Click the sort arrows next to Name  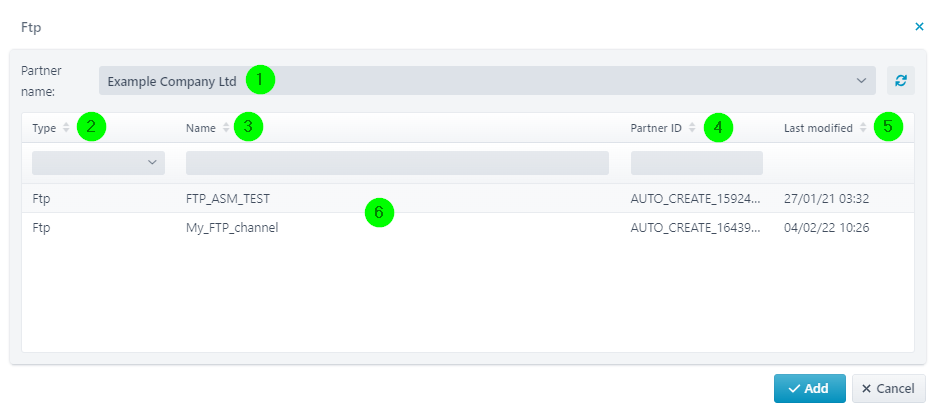[x=226, y=128]
